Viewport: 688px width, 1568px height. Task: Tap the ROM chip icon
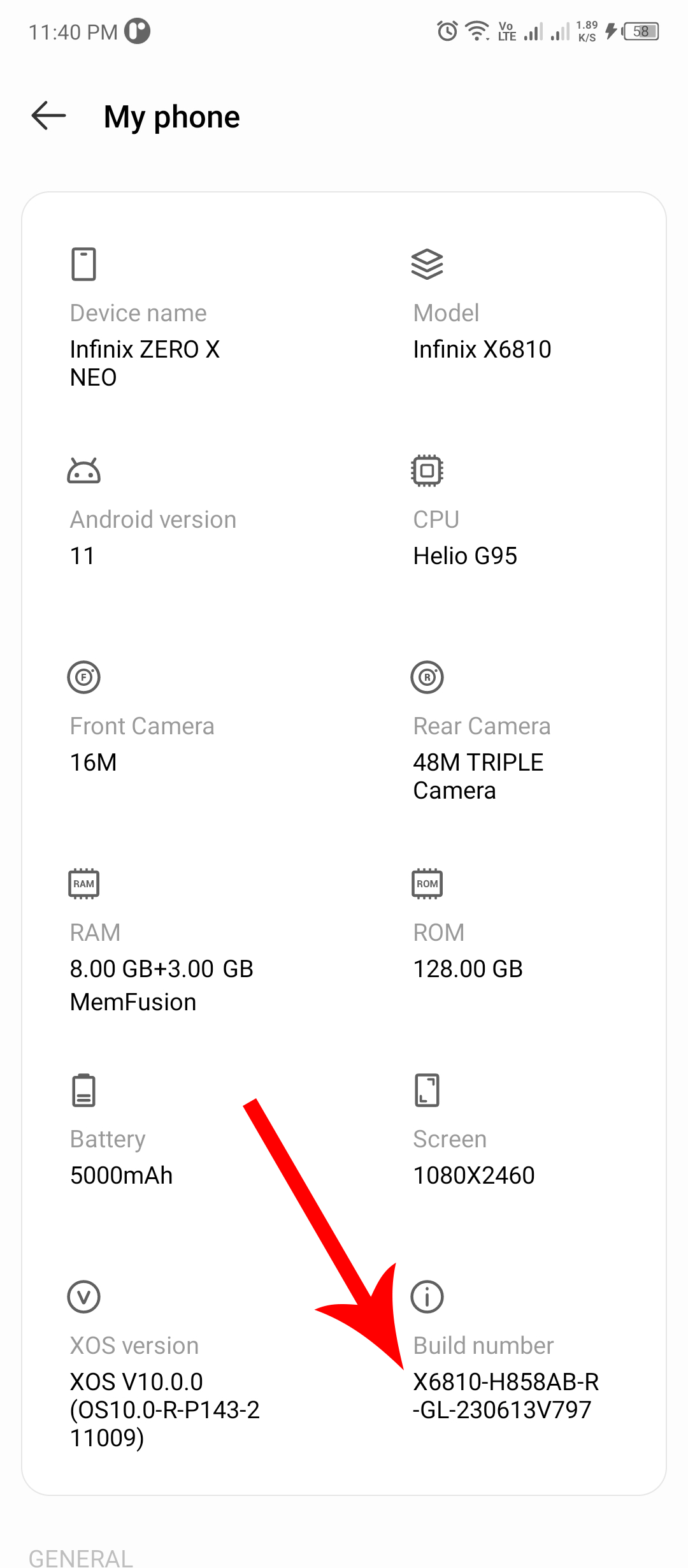427,883
